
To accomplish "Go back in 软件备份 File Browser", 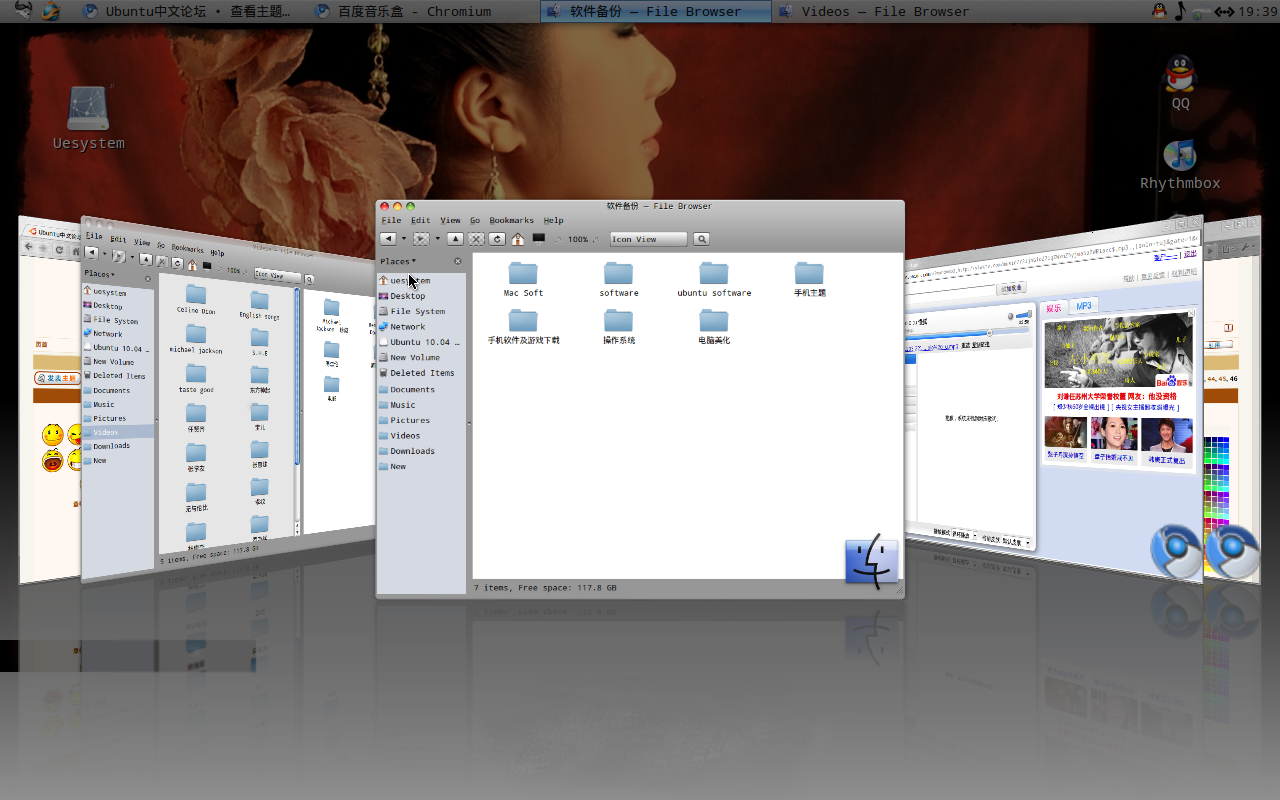I will tap(388, 239).
